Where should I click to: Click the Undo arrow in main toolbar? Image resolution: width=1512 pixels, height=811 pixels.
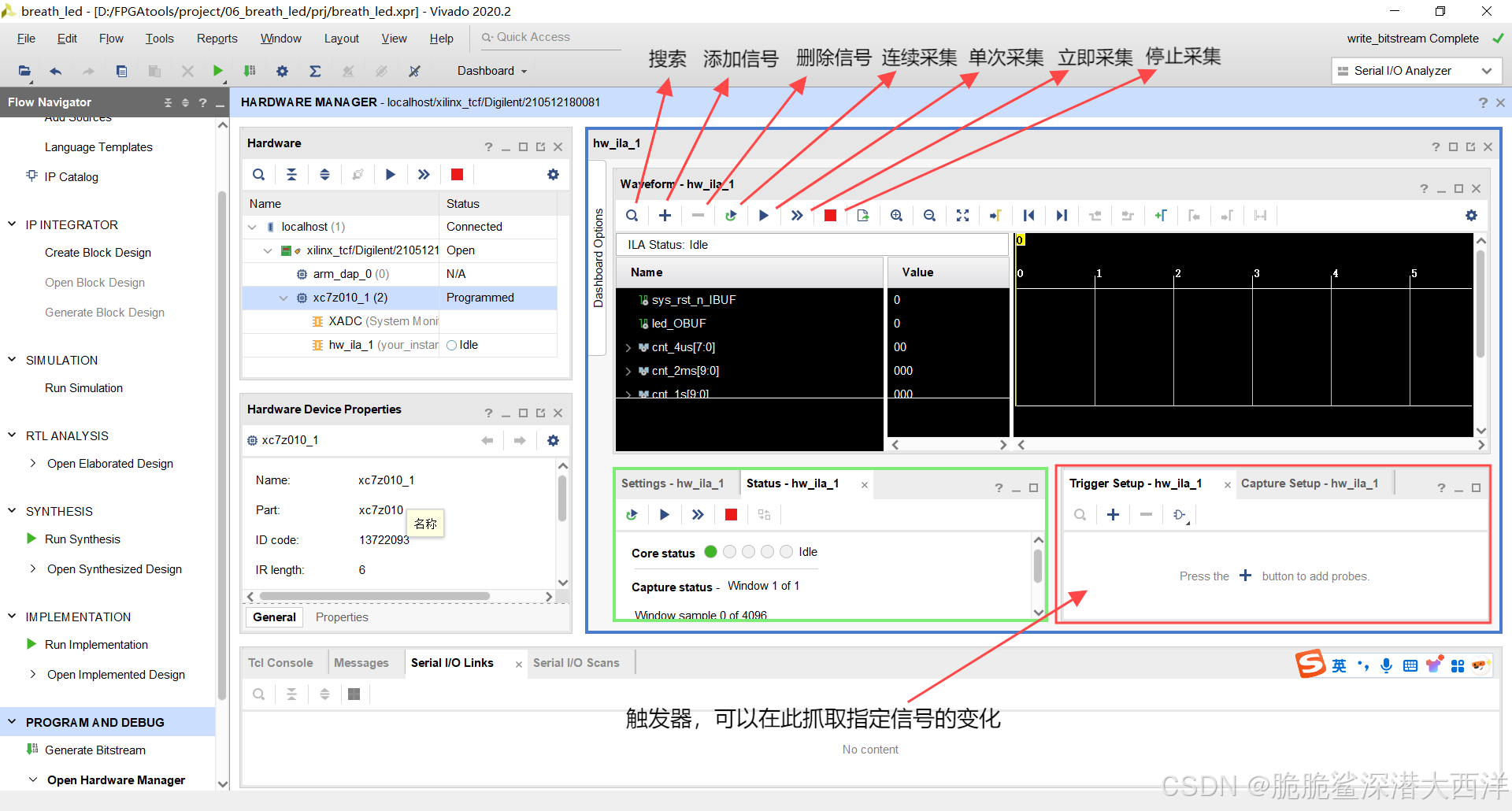pos(55,71)
